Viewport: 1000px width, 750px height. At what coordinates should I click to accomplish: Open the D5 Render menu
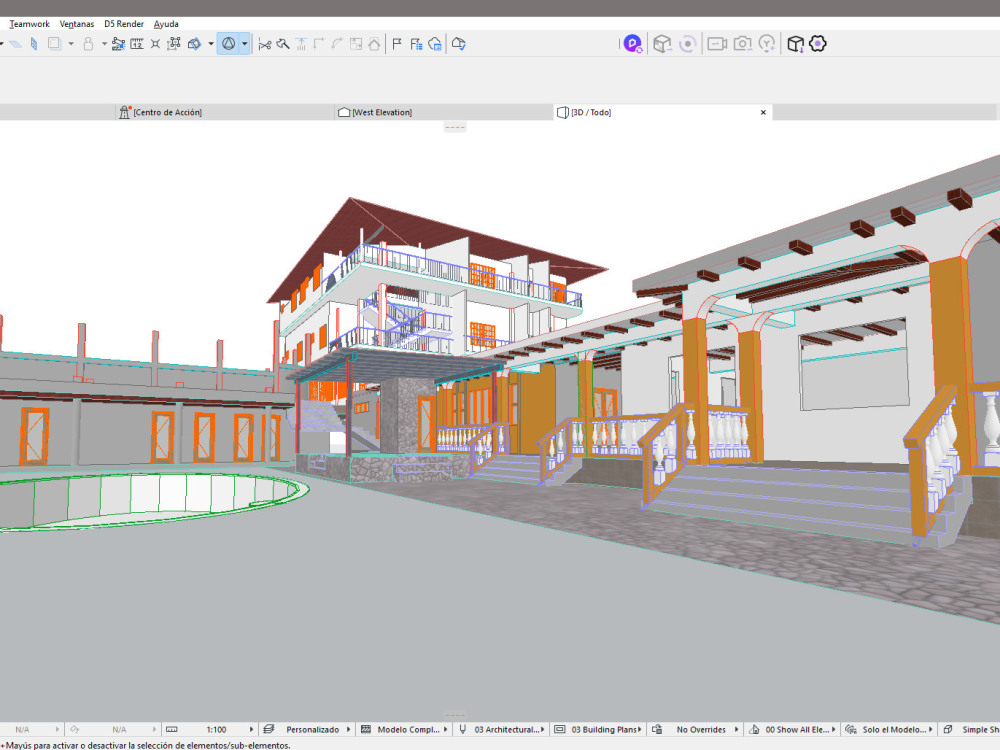pyautogui.click(x=124, y=24)
